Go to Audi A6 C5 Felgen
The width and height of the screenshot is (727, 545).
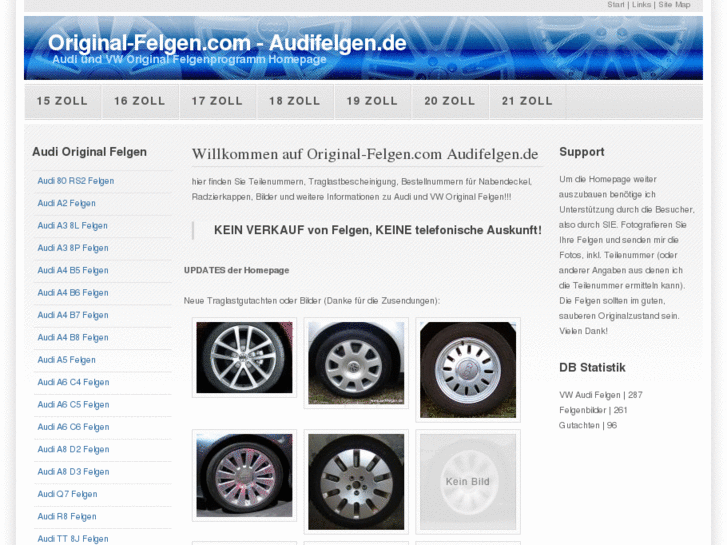point(73,405)
